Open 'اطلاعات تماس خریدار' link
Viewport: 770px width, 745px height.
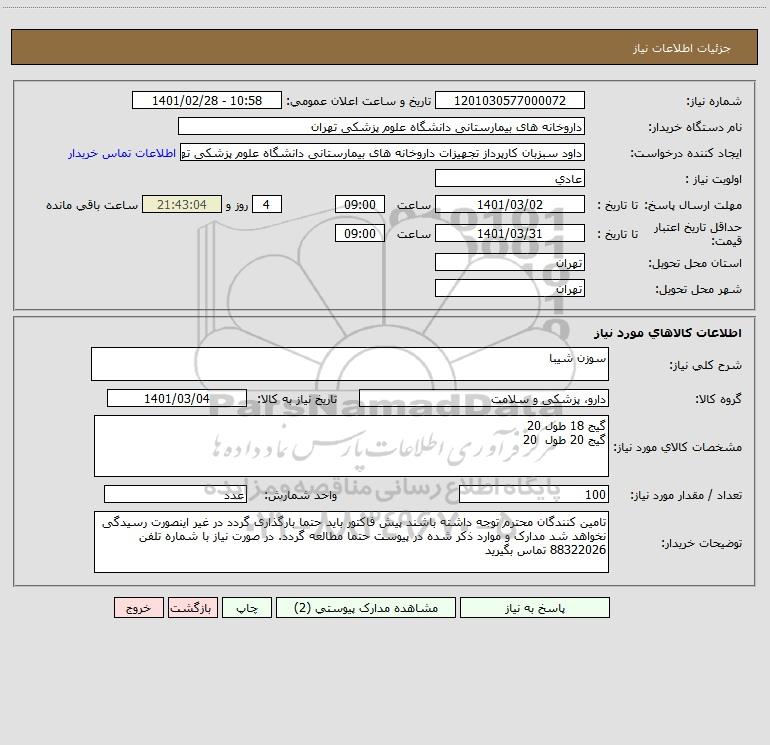click(122, 153)
